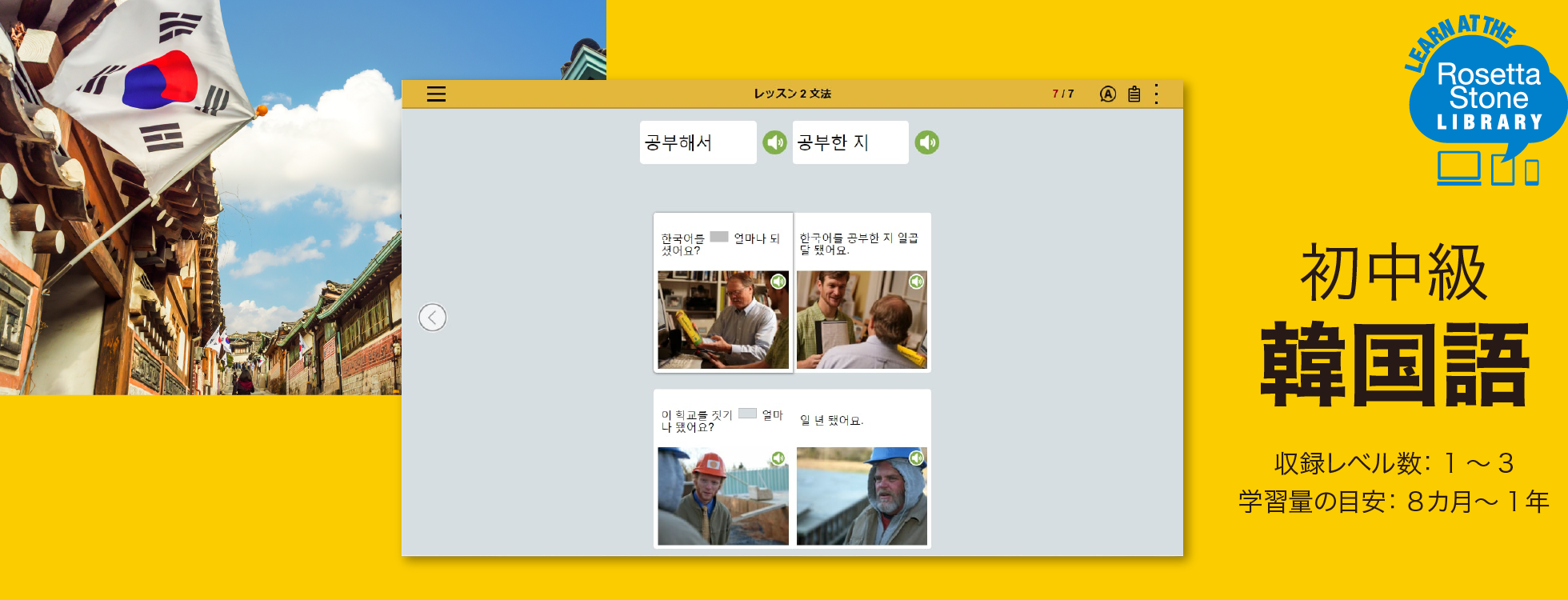Viewport: 1568px width, 600px height.
Task: Select the 공부한 지 word choice box
Action: click(850, 142)
